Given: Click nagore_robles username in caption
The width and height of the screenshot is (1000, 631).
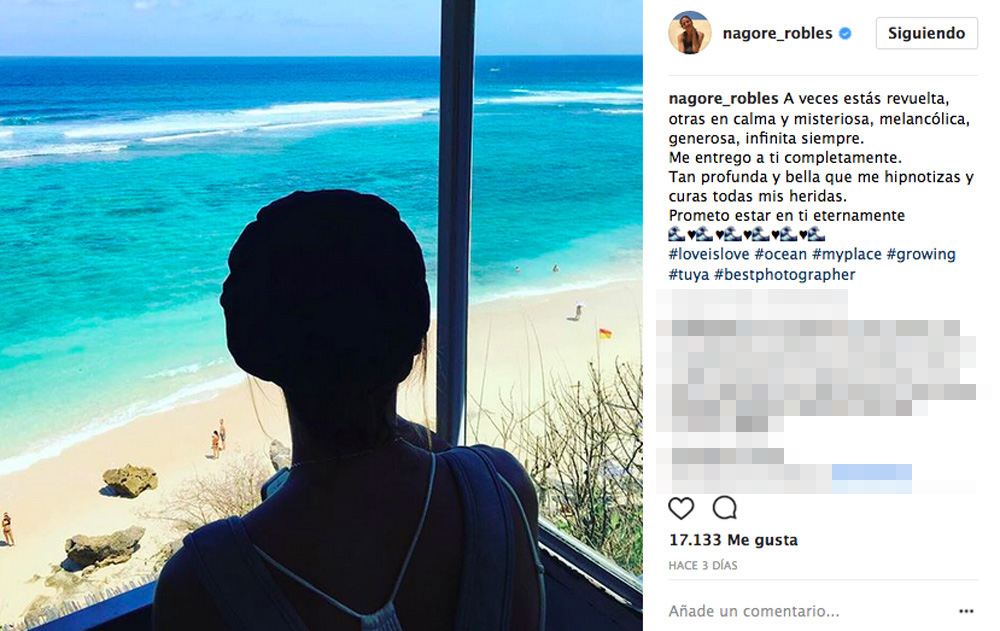Looking at the screenshot, I should click(x=723, y=99).
